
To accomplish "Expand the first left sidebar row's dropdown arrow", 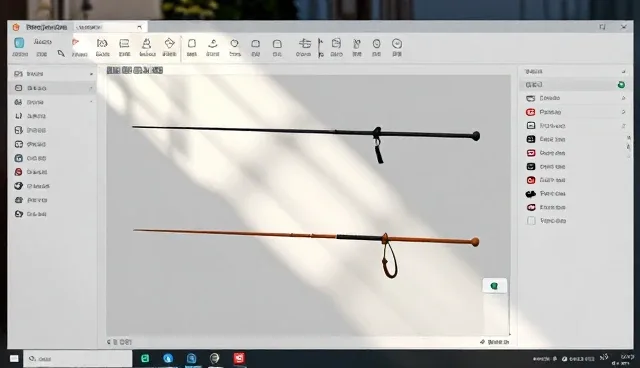I will tap(91, 74).
